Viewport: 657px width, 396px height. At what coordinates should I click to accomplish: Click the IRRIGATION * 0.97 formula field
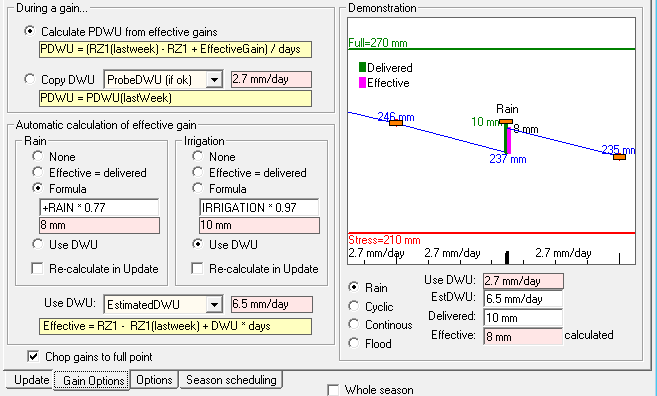[x=259, y=207]
